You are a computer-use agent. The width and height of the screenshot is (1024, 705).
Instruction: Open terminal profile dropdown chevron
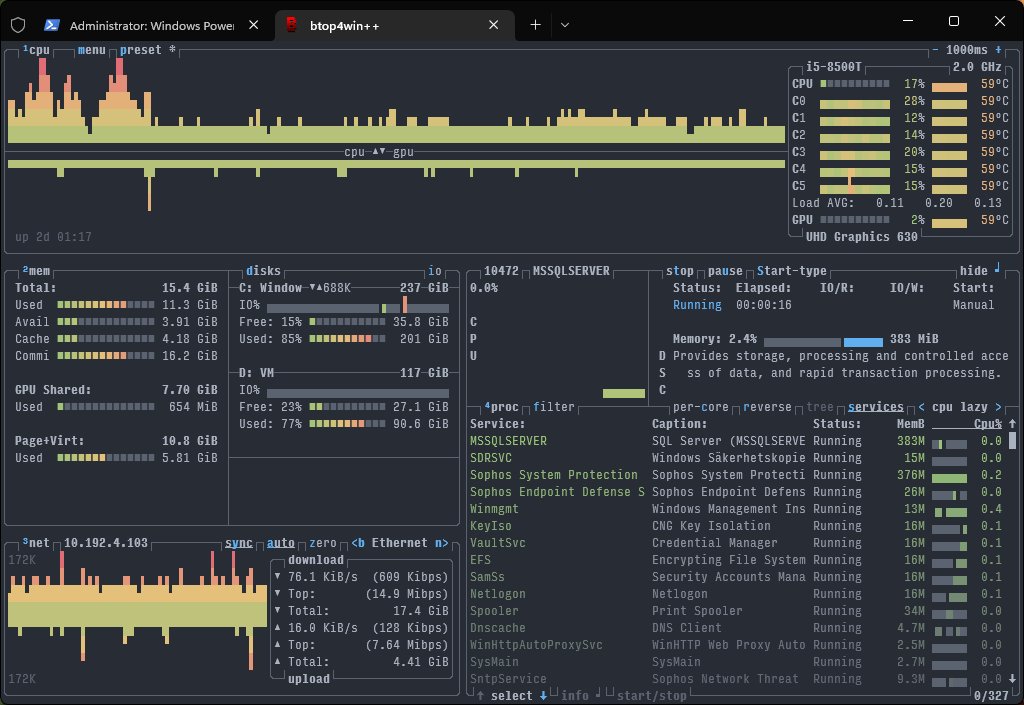click(x=565, y=25)
